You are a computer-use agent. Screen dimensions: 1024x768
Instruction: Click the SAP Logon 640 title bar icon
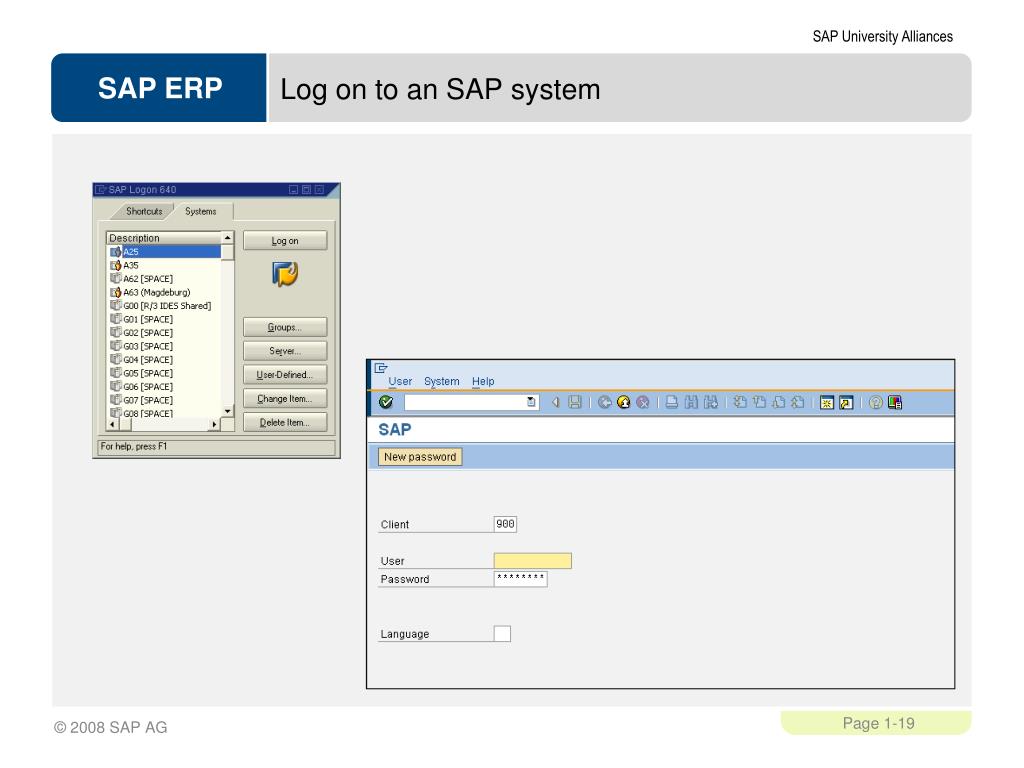(x=101, y=189)
